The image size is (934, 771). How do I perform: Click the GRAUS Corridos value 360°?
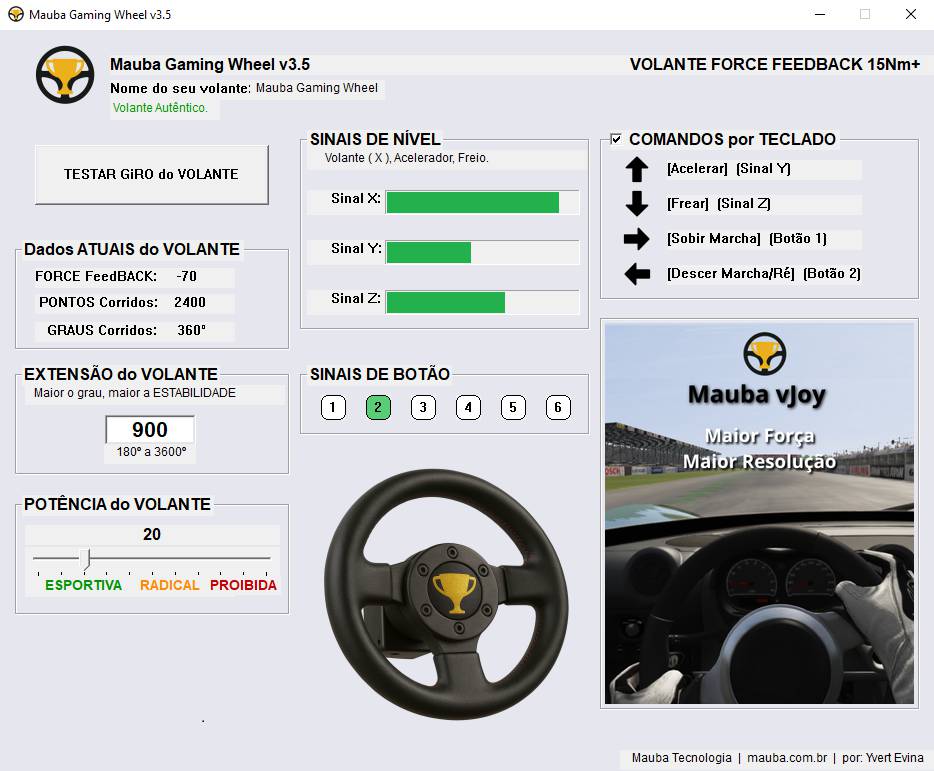click(192, 330)
